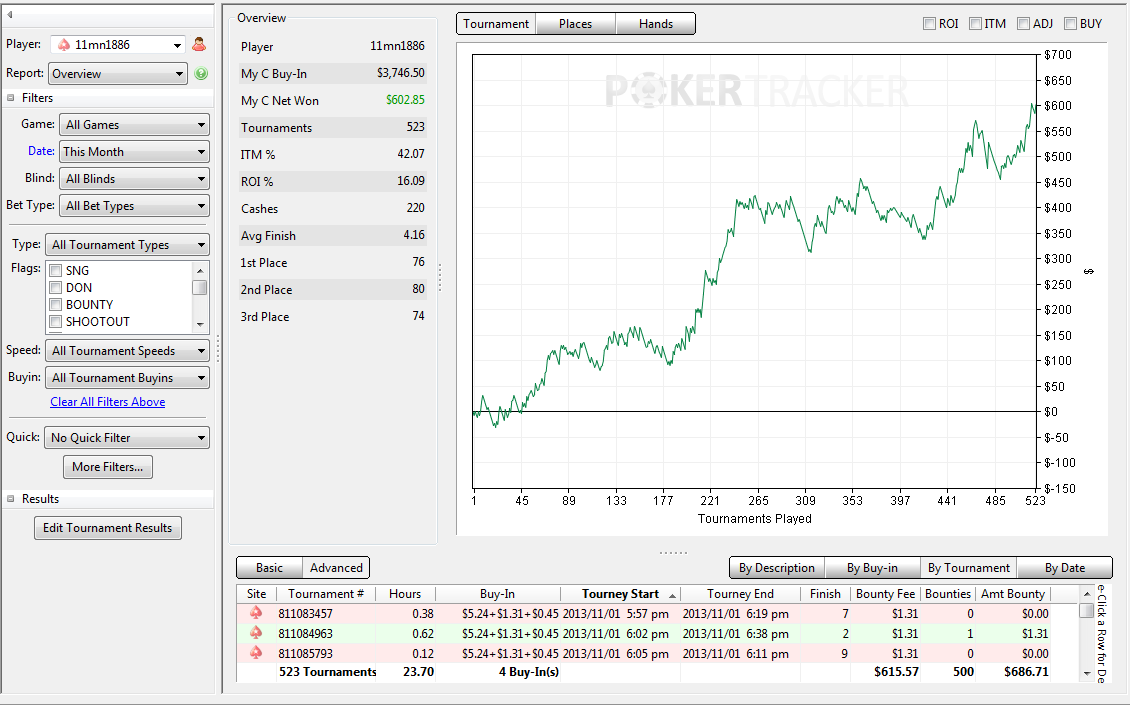Click the $602.85 My C Net Won value
The width and height of the screenshot is (1130, 705).
[x=405, y=100]
